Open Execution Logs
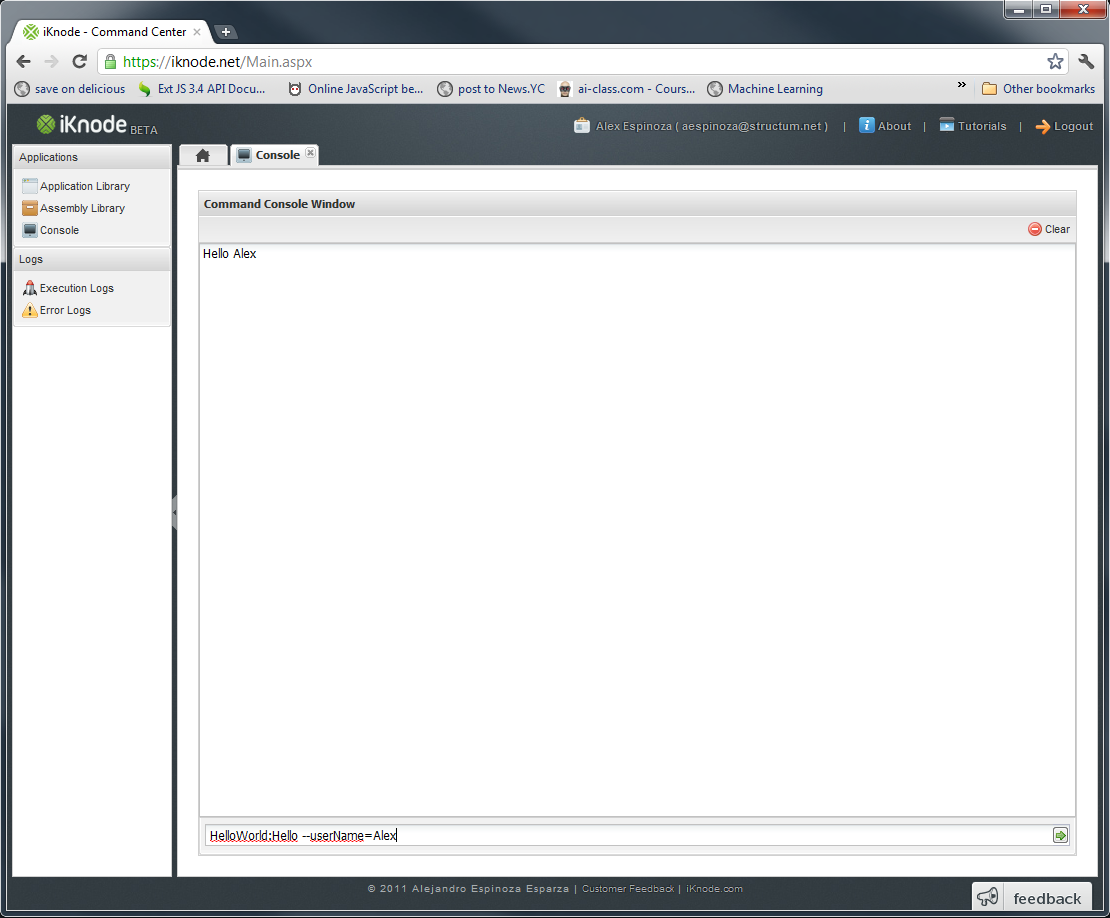Image resolution: width=1110 pixels, height=918 pixels. (x=76, y=288)
